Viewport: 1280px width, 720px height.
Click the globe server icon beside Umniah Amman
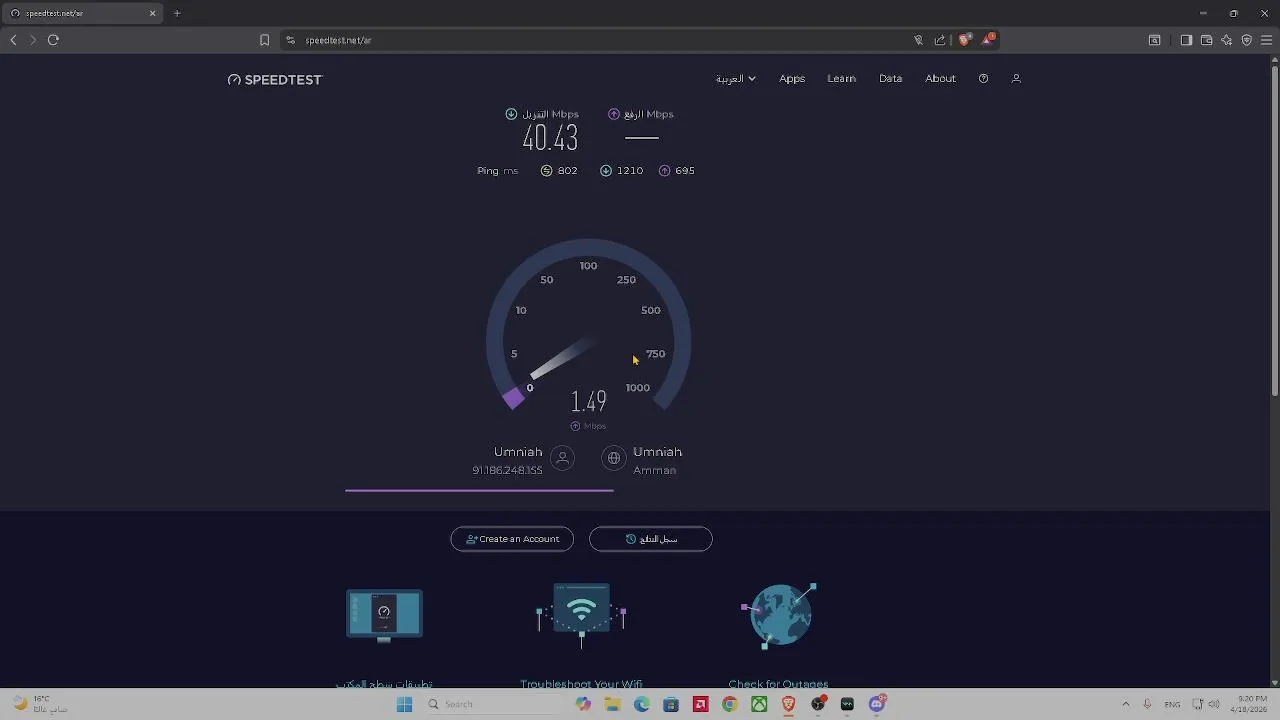(x=614, y=458)
